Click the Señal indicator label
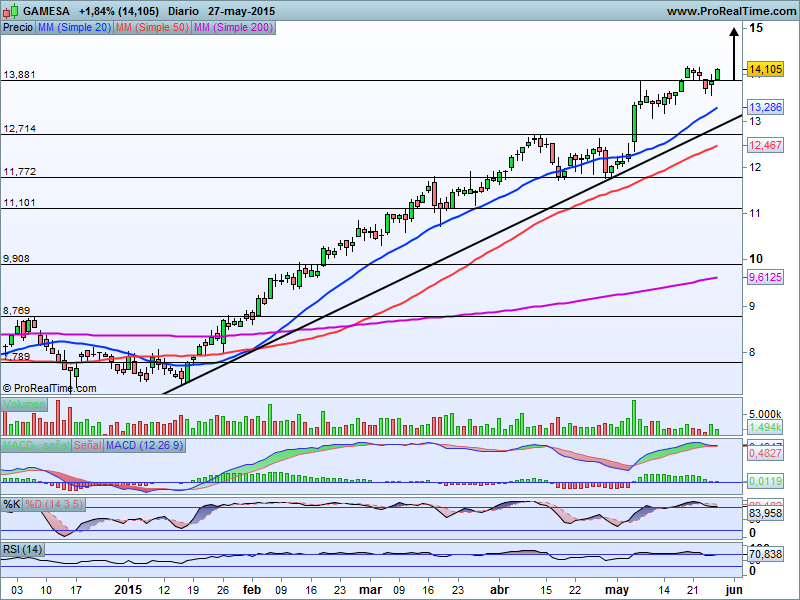This screenshot has width=800, height=600. 88,445
